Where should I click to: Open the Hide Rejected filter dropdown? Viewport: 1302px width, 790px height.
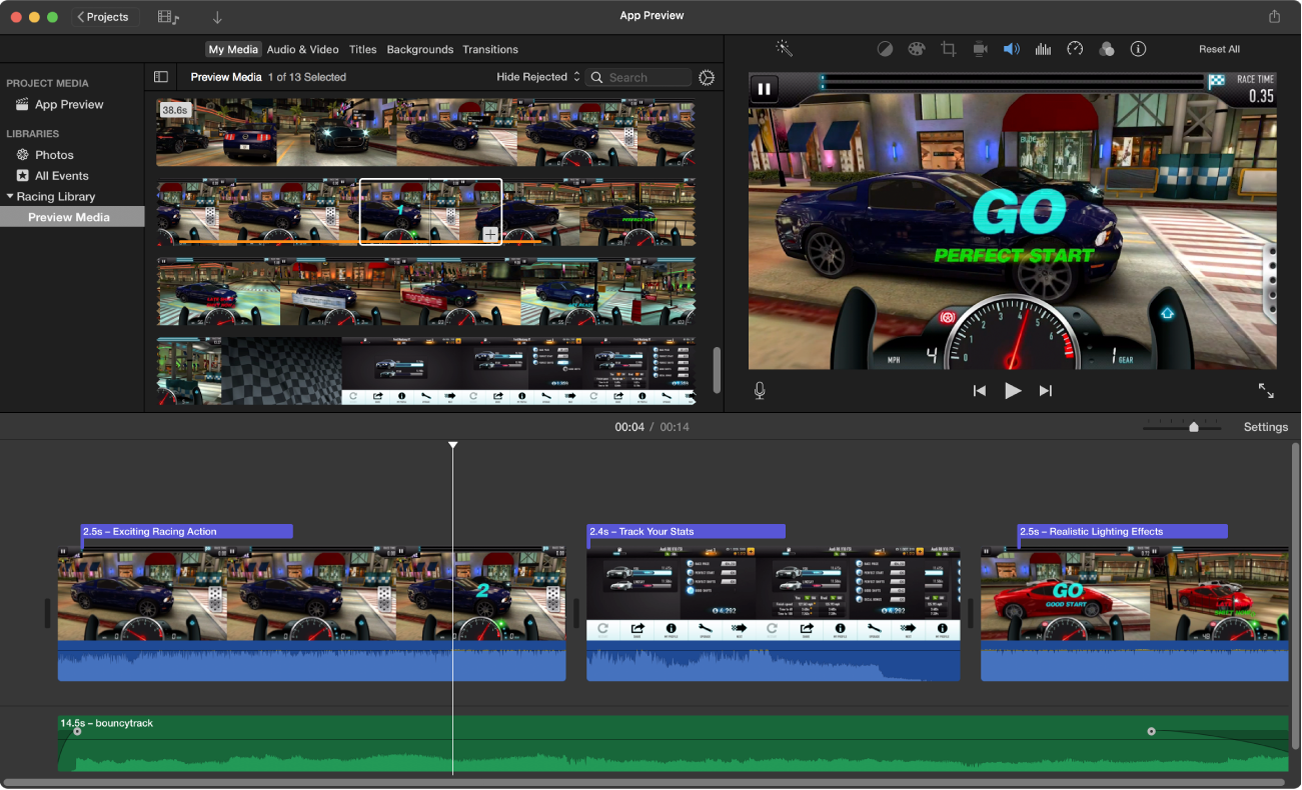[538, 77]
